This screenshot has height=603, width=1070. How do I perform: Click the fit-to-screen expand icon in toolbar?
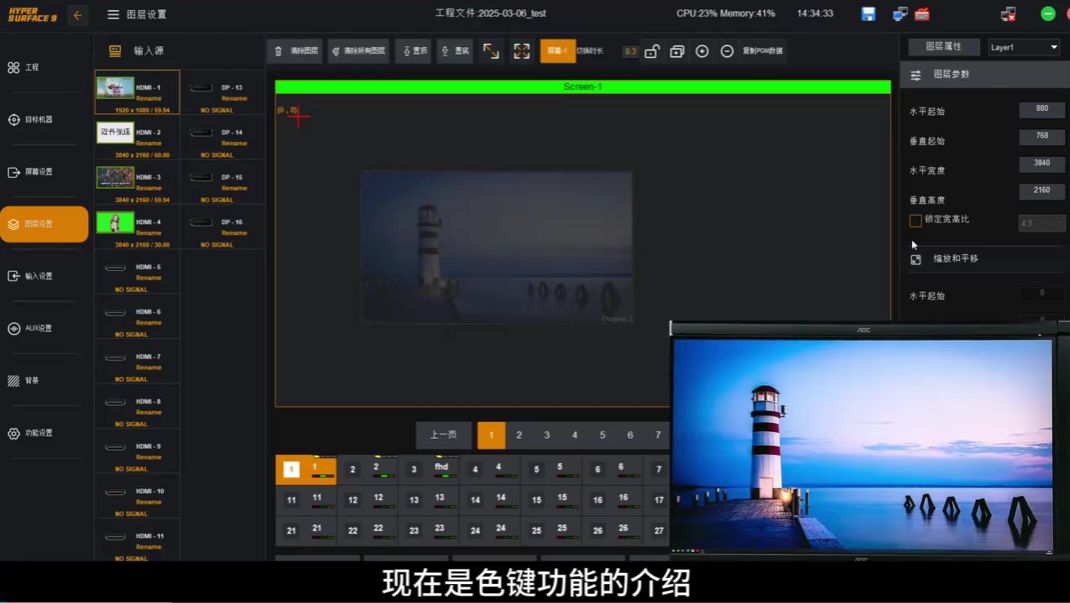coord(522,51)
